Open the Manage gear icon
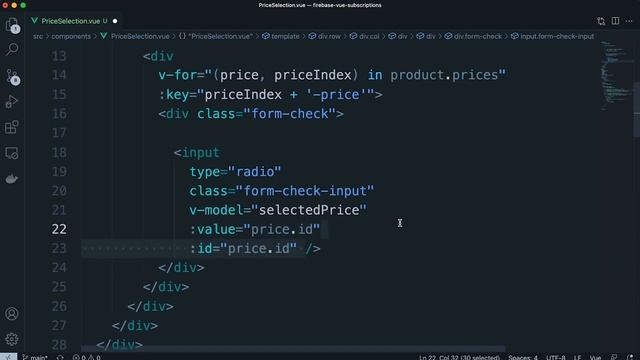 pyautogui.click(x=12, y=339)
